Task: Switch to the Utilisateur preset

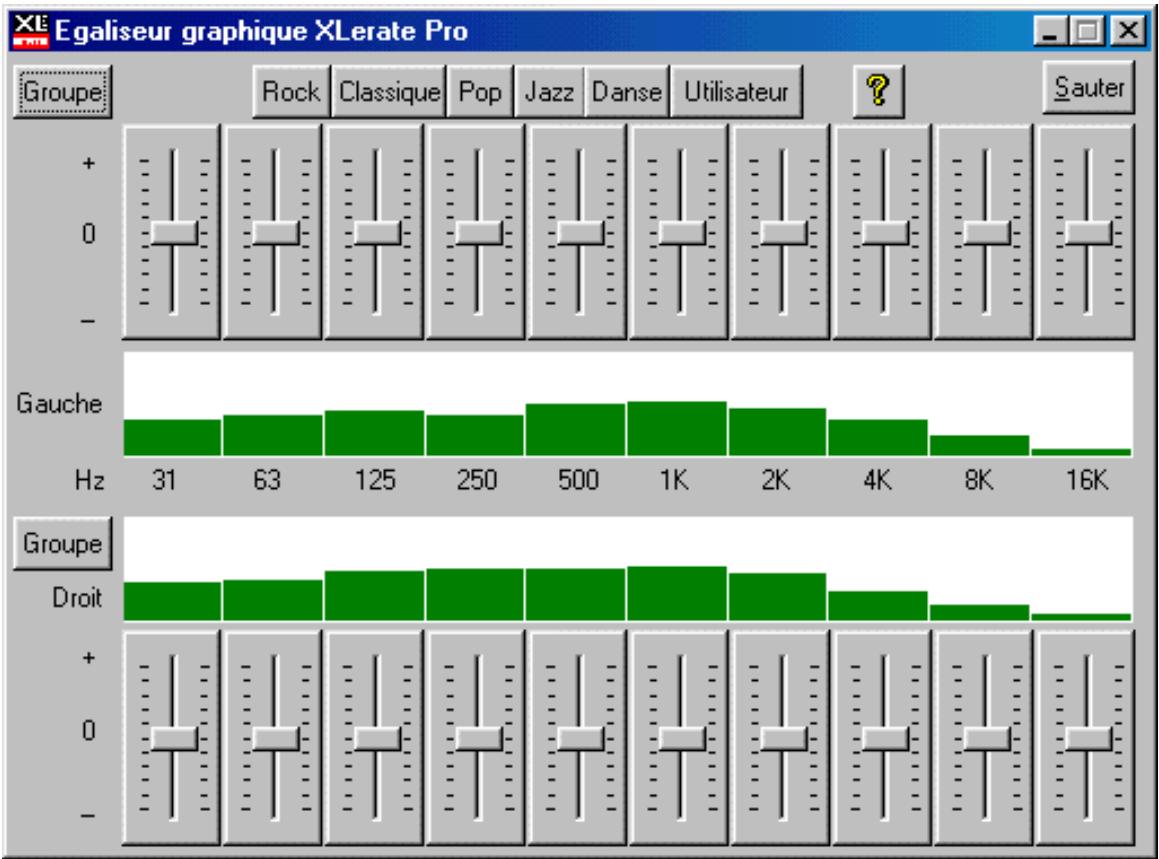Action: tap(736, 92)
